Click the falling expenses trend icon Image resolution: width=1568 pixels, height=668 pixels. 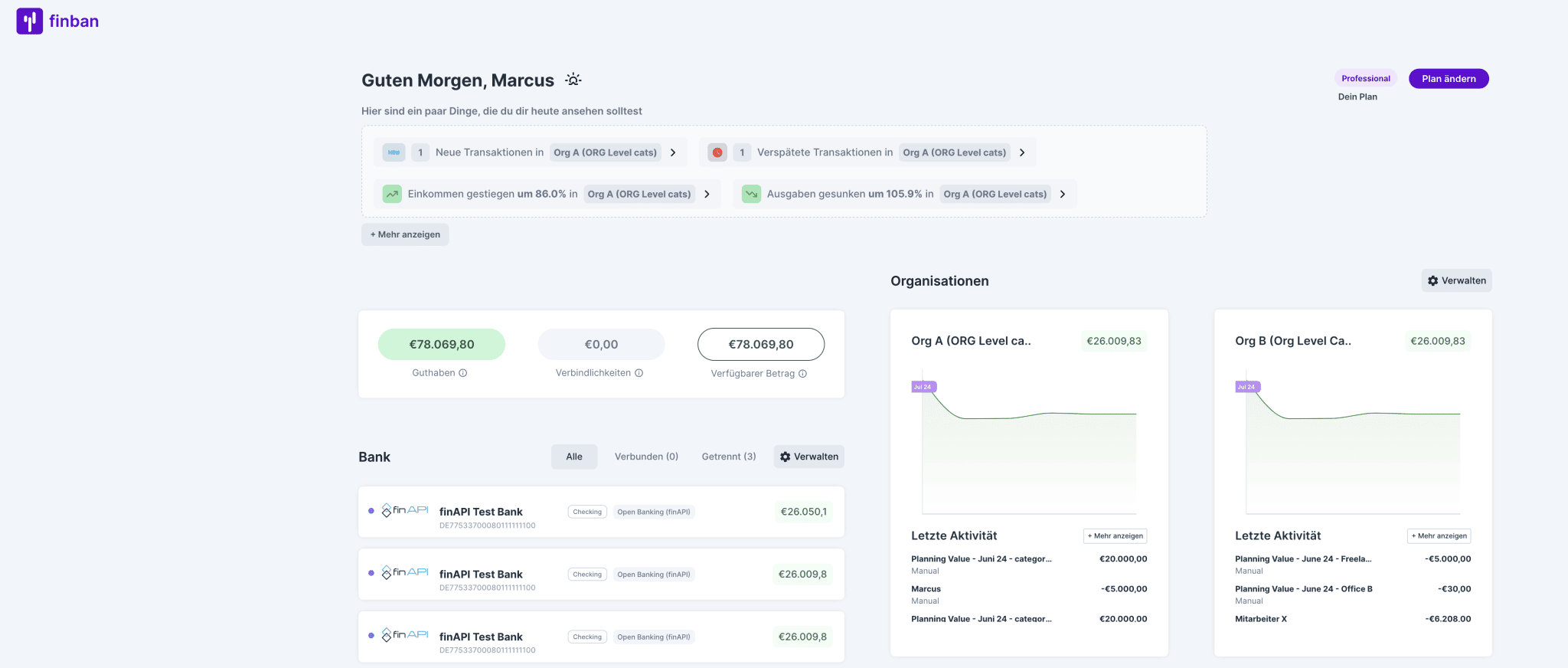click(751, 194)
